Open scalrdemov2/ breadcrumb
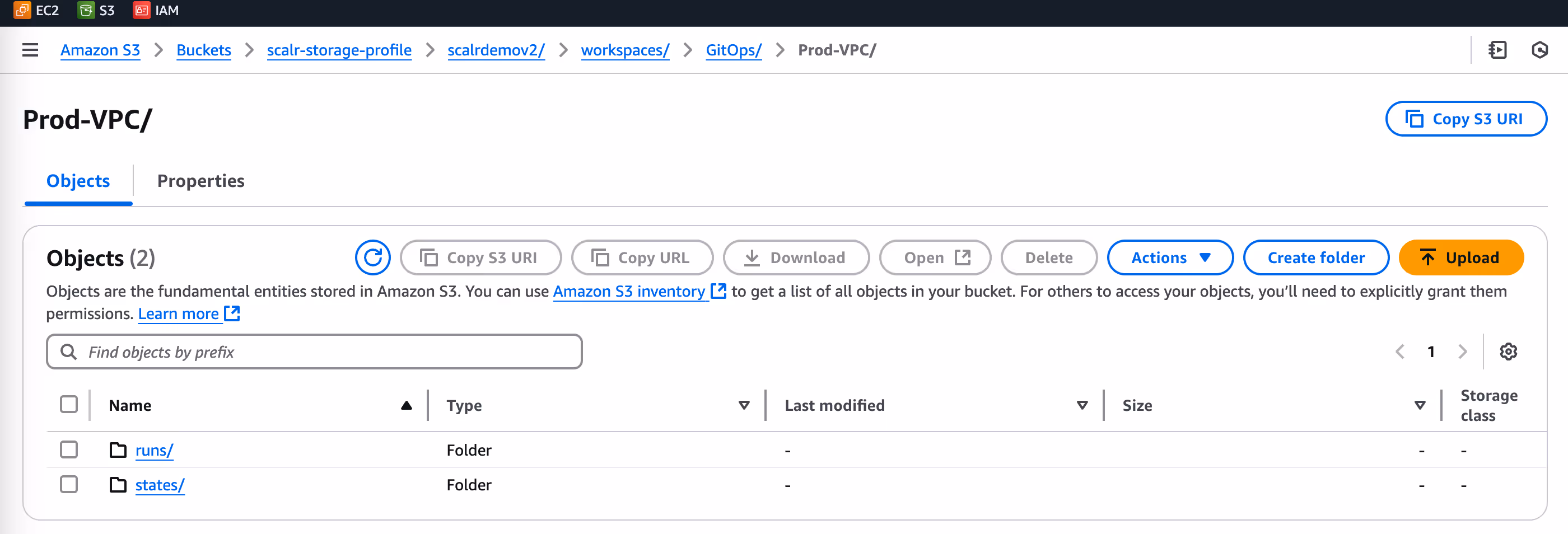This screenshot has width=1568, height=534. [496, 50]
